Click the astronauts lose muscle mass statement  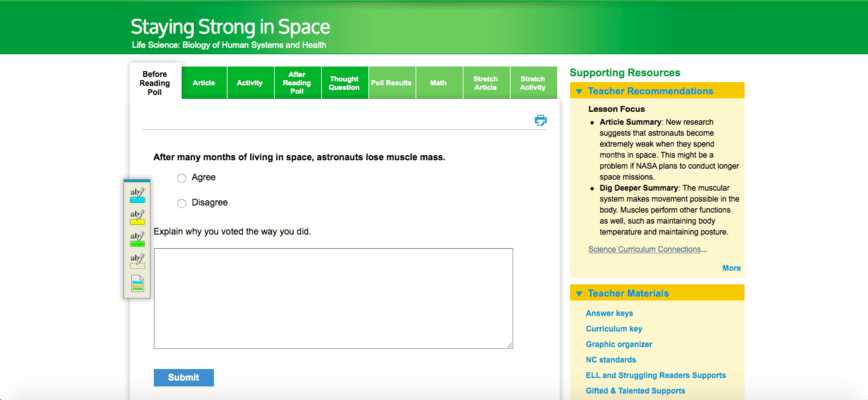[299, 157]
